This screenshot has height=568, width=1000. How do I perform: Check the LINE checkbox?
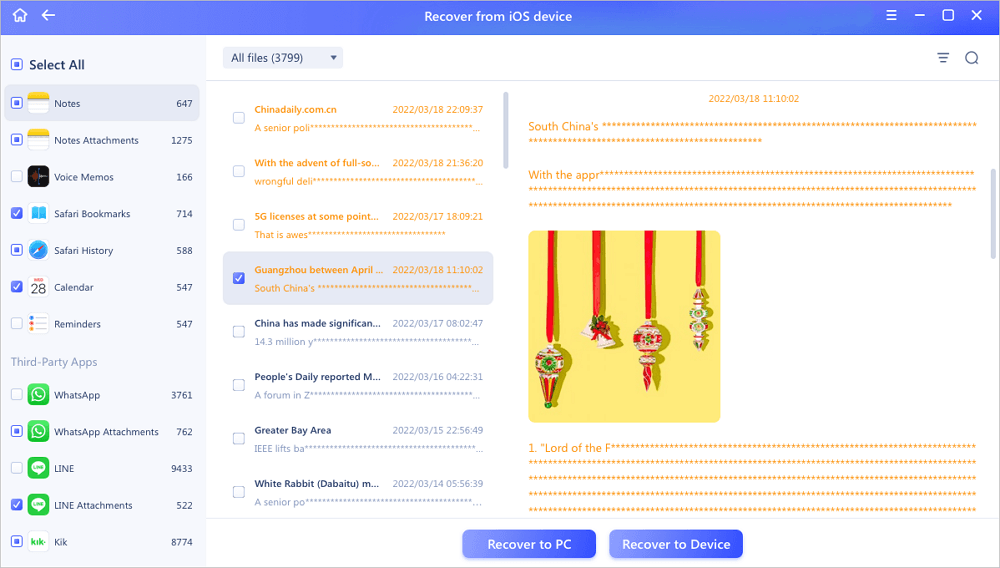[17, 468]
